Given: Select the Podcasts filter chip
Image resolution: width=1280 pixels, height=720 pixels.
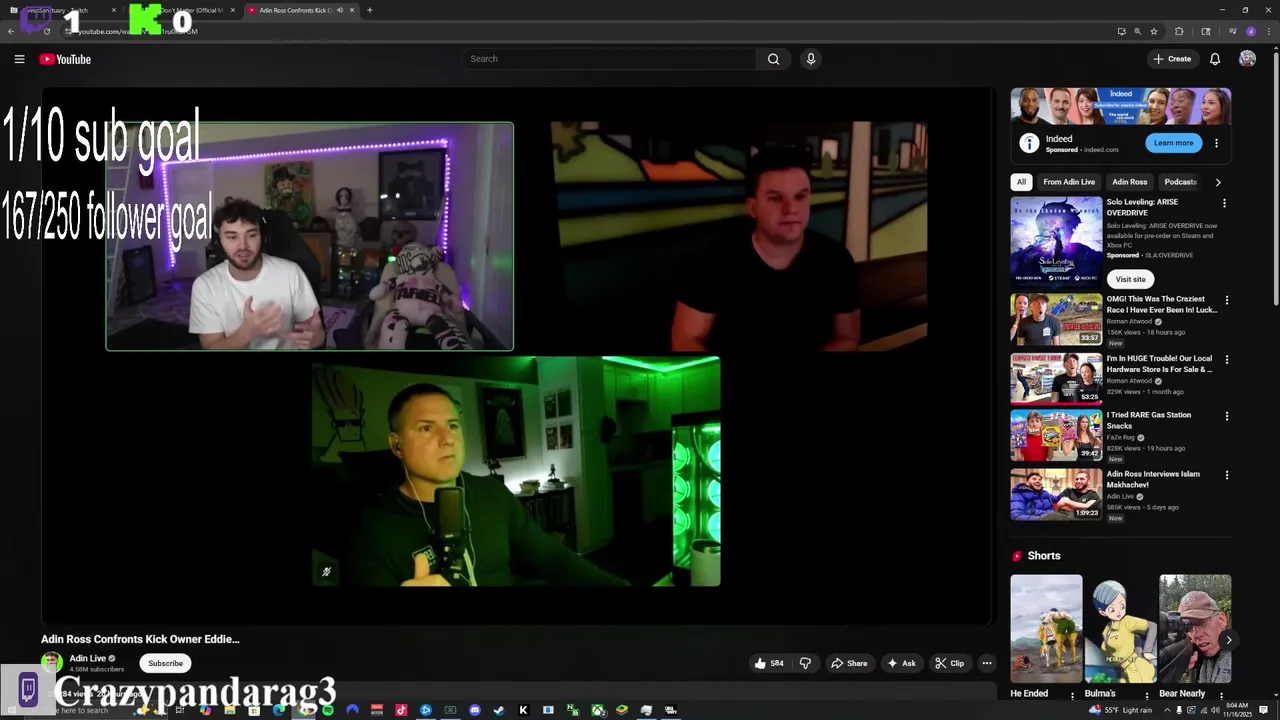Looking at the screenshot, I should point(1180,182).
